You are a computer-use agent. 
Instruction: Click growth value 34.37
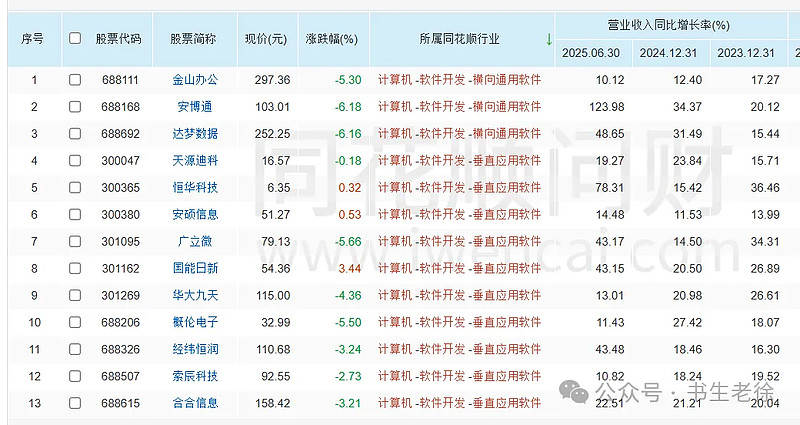687,107
